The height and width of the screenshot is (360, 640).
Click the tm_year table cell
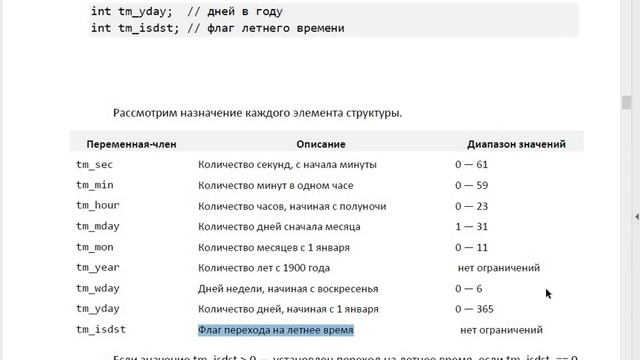[x=98, y=268]
